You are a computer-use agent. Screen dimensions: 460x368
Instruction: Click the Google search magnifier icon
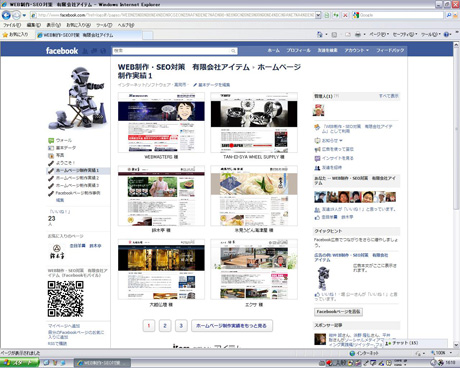pos(449,15)
